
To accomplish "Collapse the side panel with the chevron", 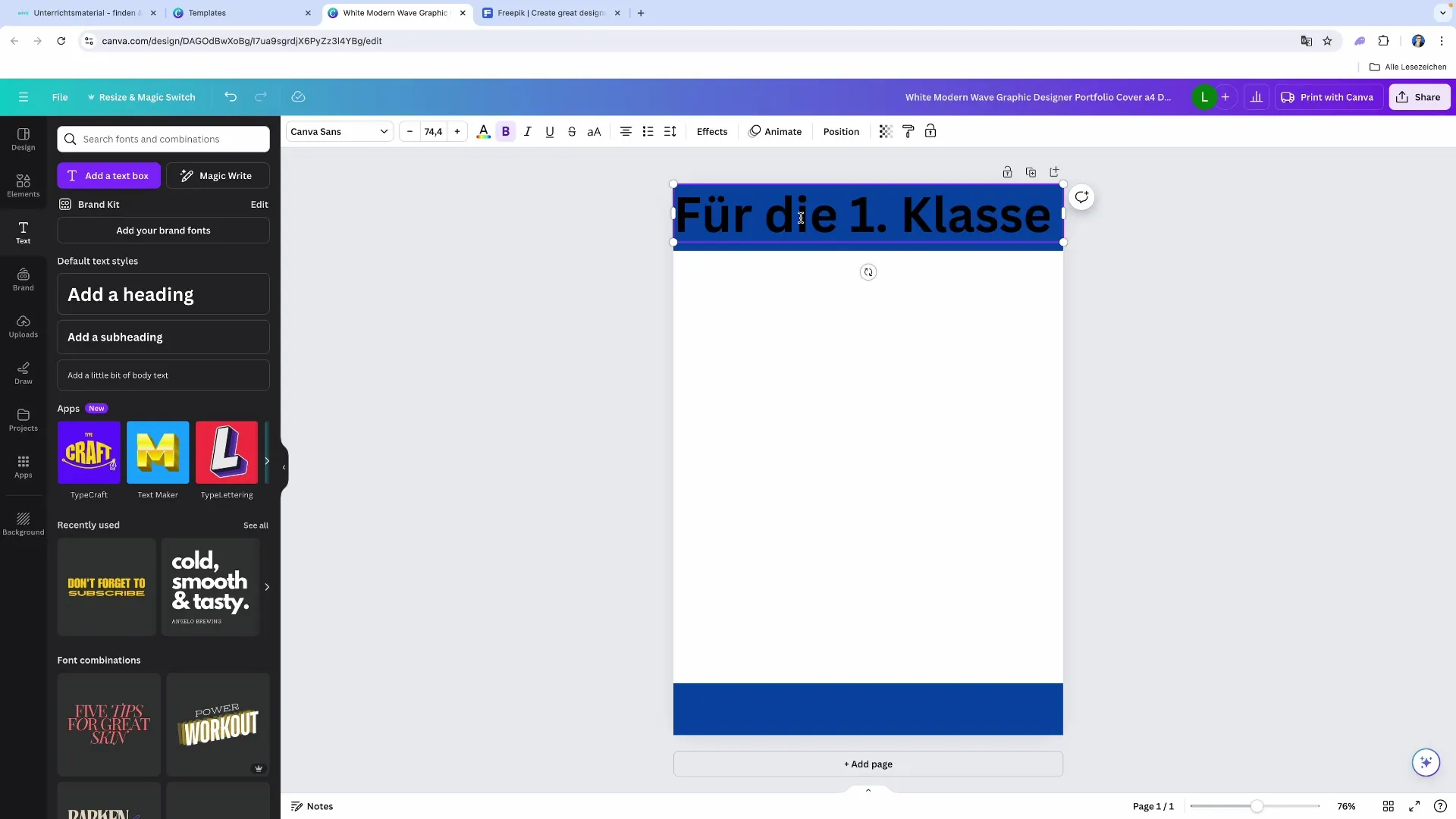I will click(284, 468).
